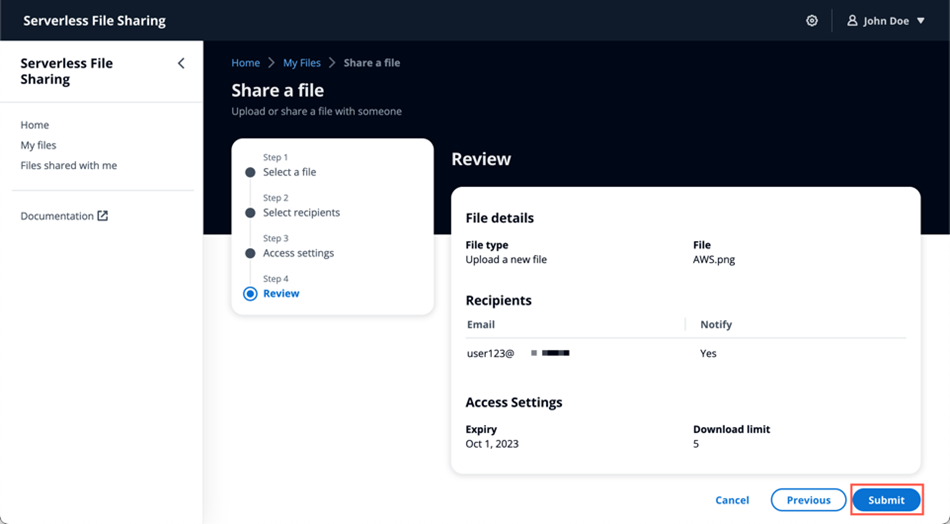Click the Share a file breadcrumb text
The image size is (950, 524).
(371, 62)
